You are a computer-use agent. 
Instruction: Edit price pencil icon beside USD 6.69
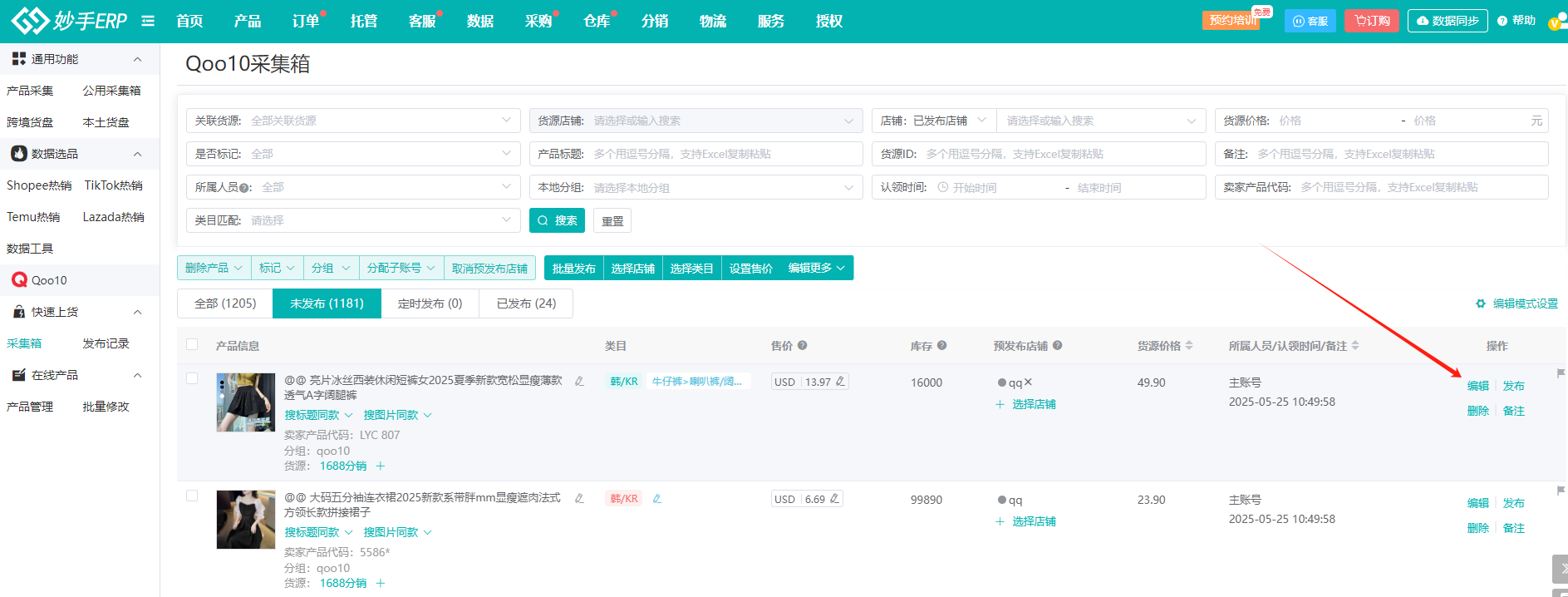pyautogui.click(x=834, y=499)
